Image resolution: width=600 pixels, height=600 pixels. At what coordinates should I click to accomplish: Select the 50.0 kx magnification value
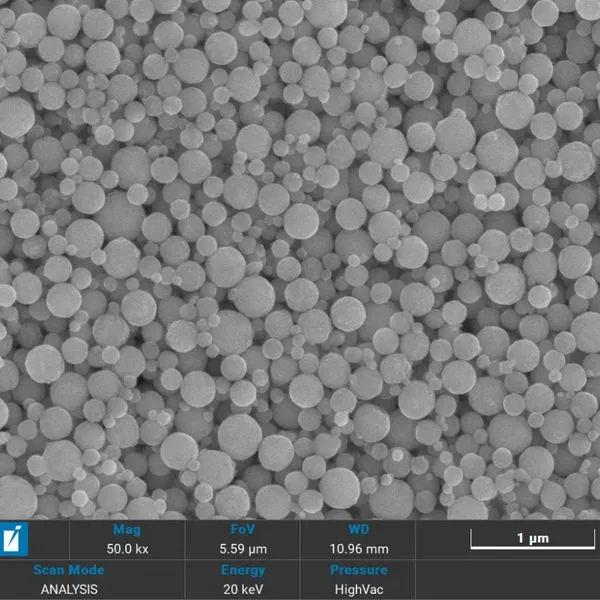coord(127,549)
